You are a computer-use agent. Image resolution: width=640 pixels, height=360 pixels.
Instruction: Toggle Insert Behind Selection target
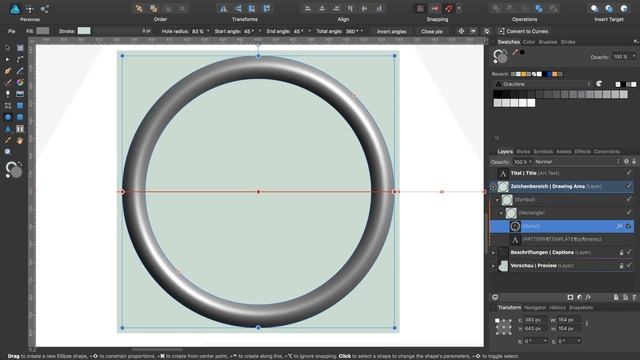point(594,9)
